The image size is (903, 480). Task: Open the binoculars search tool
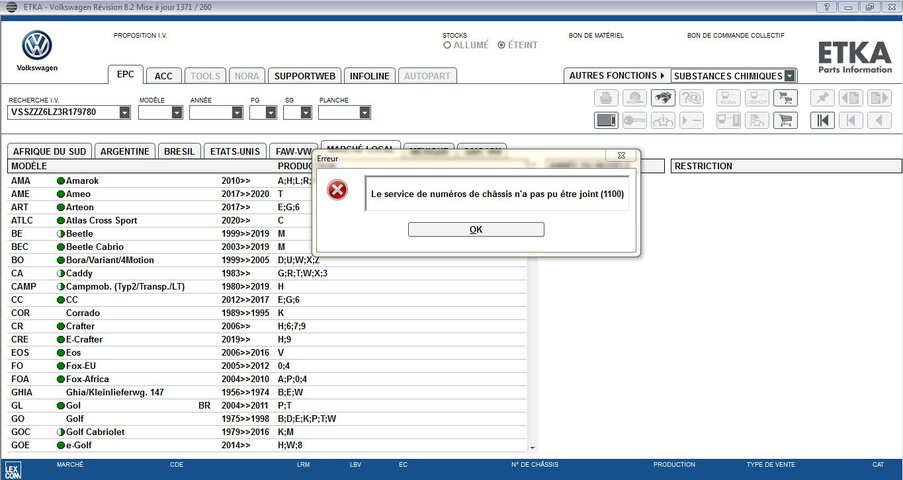pos(663,98)
